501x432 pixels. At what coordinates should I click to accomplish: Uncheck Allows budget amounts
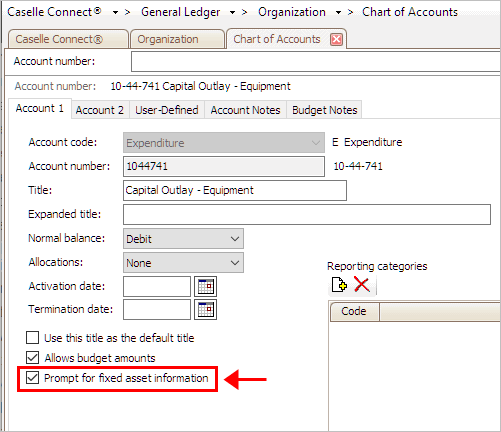coord(32,358)
